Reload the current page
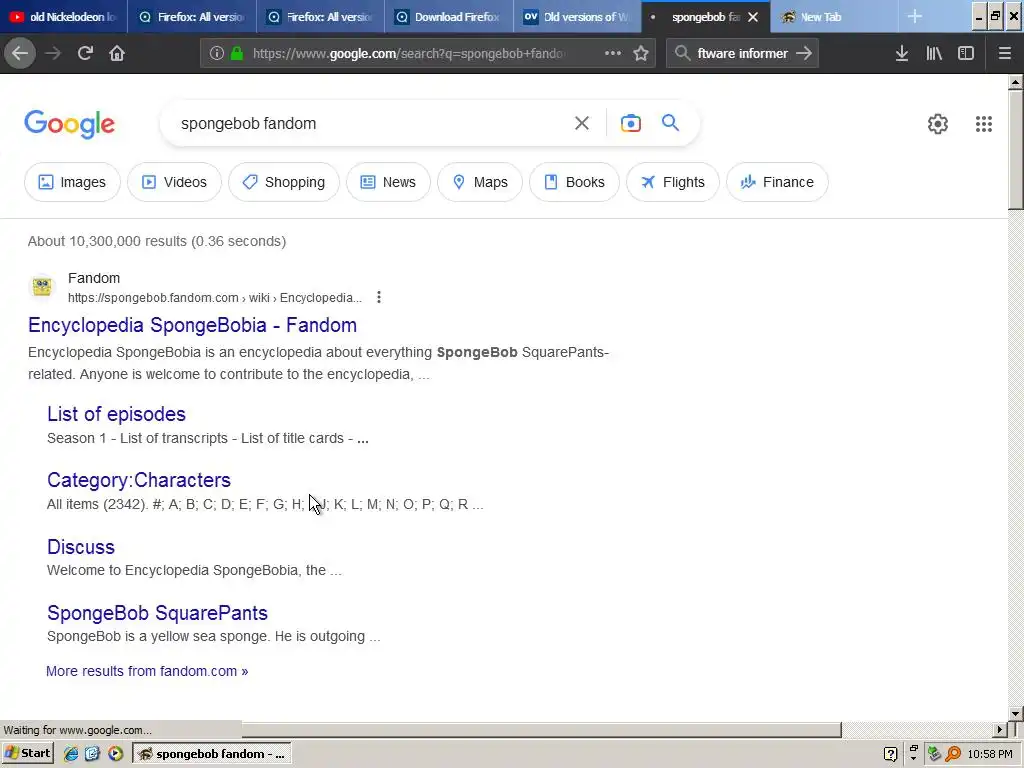This screenshot has width=1024, height=768. (85, 53)
